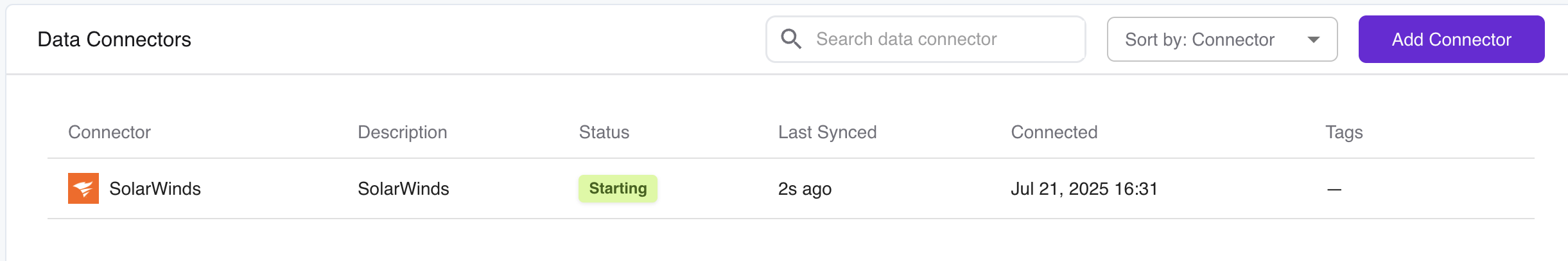
Task: Click the empty Tags dash cell
Action: pyautogui.click(x=1334, y=189)
